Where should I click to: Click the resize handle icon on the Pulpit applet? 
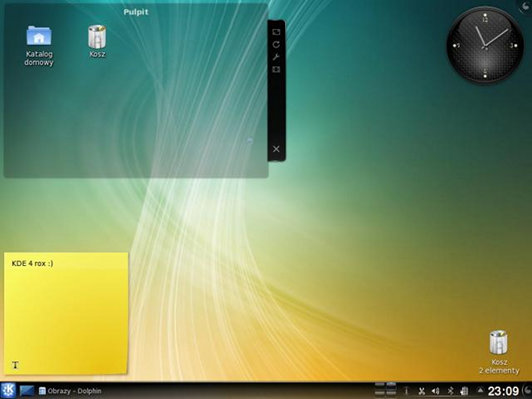[x=276, y=32]
